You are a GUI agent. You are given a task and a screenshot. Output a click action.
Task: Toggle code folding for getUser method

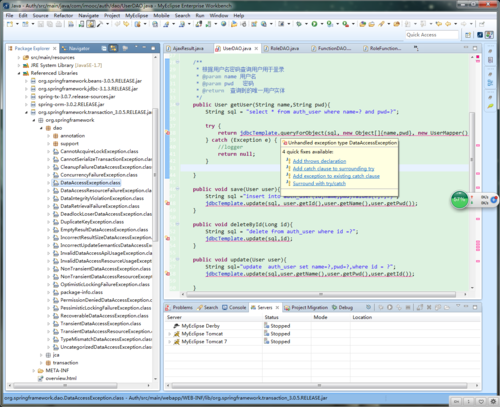(x=178, y=105)
